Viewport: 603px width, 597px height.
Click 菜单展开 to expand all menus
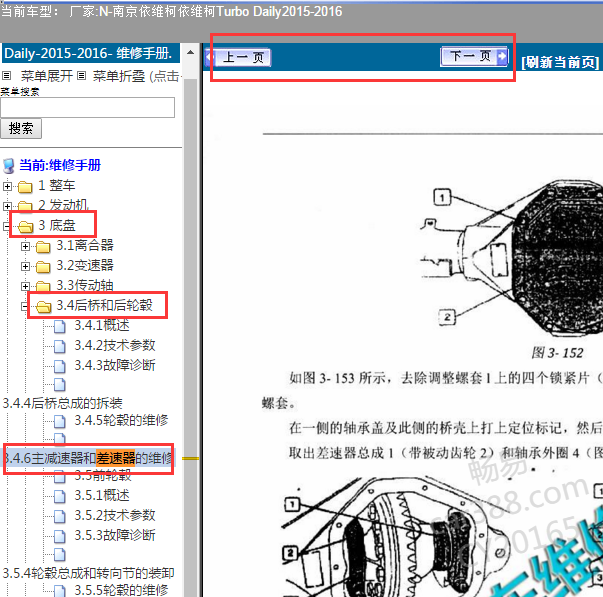click(x=47, y=76)
